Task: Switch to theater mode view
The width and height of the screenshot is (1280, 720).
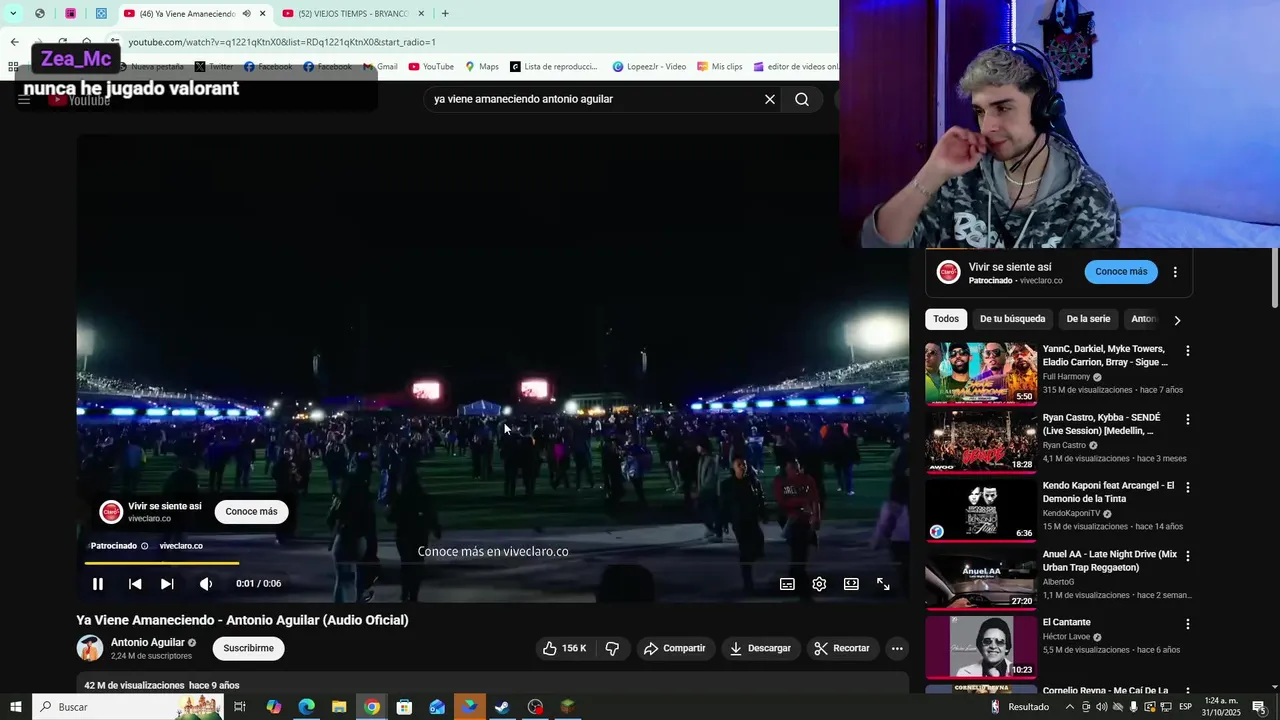Action: (x=851, y=584)
